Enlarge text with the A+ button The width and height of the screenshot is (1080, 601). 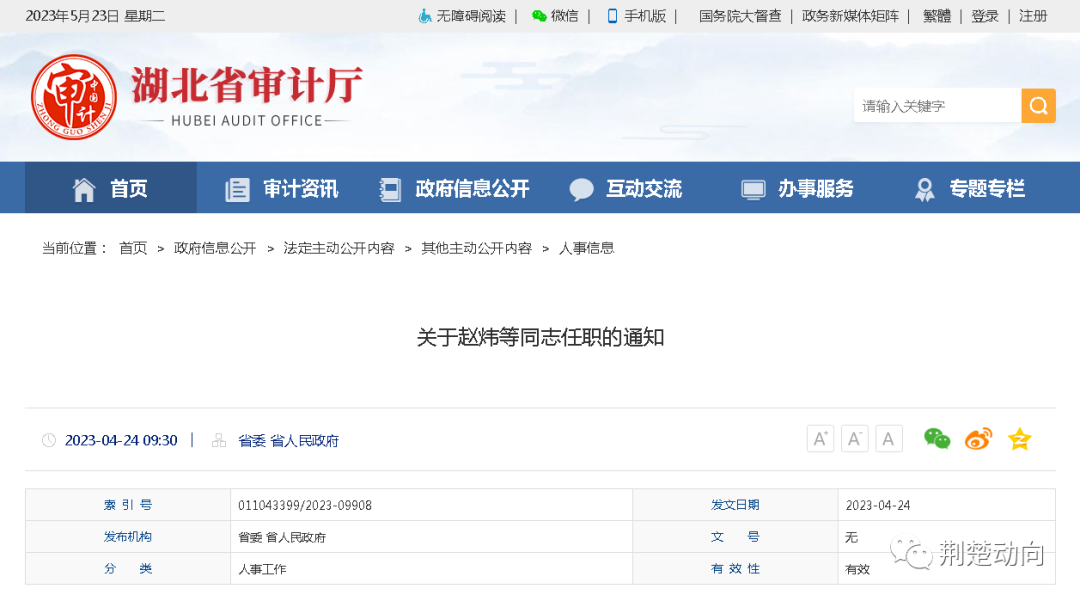[x=820, y=438]
